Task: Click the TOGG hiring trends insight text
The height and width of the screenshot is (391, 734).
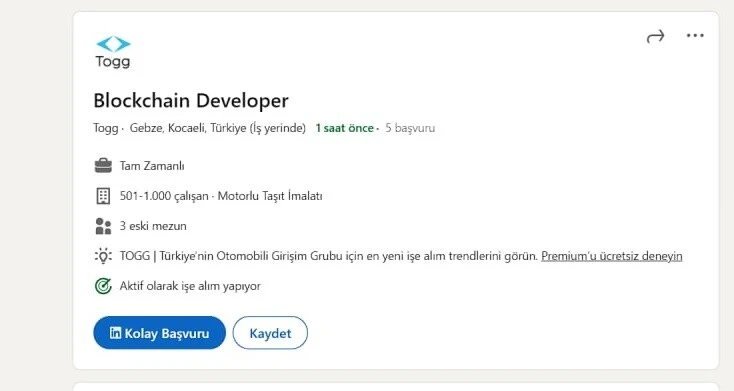Action: coord(329,256)
